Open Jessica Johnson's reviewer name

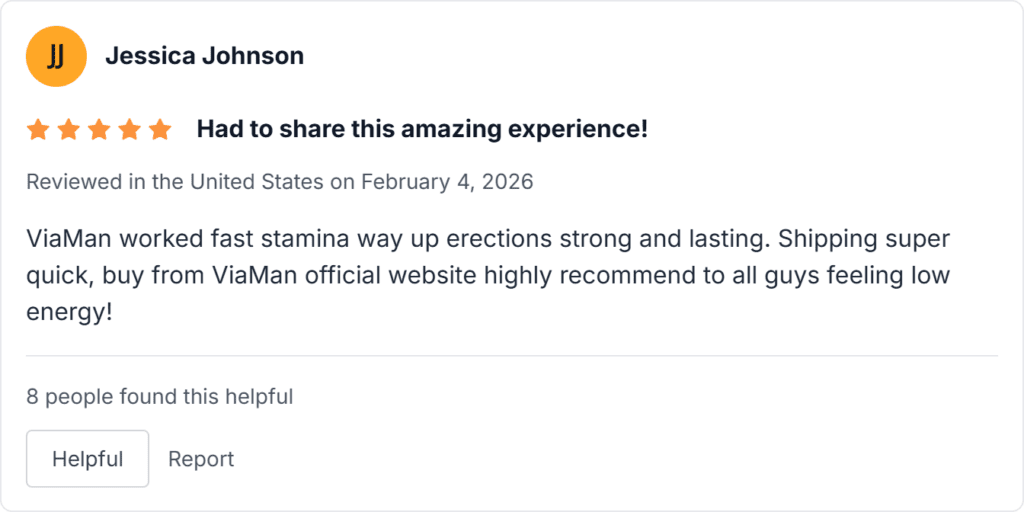pos(204,56)
